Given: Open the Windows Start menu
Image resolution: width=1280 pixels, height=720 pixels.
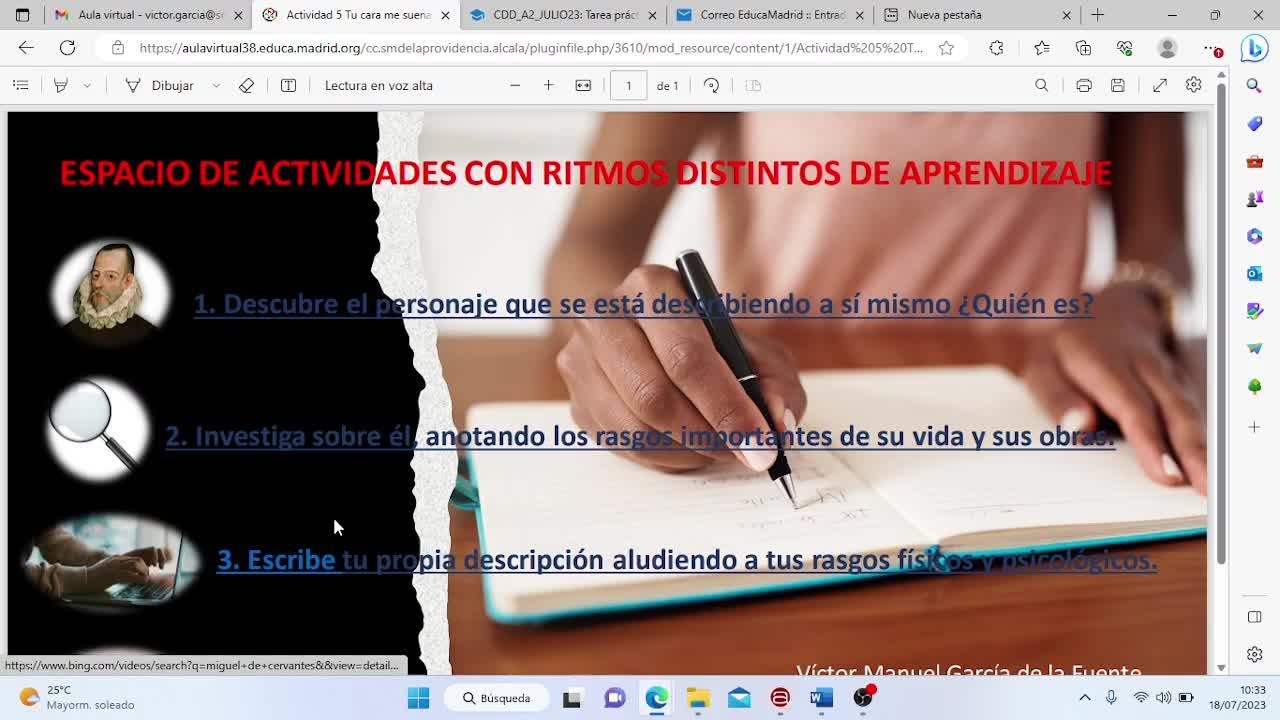Looking at the screenshot, I should tap(418, 698).
